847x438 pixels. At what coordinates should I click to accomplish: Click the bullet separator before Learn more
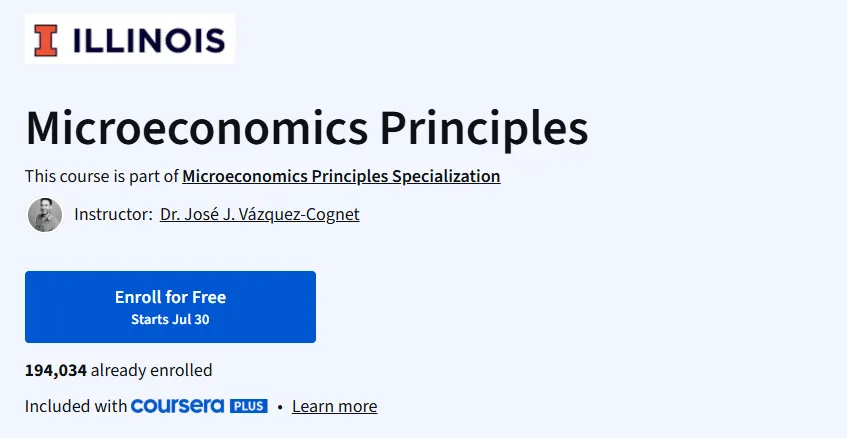[280, 407]
